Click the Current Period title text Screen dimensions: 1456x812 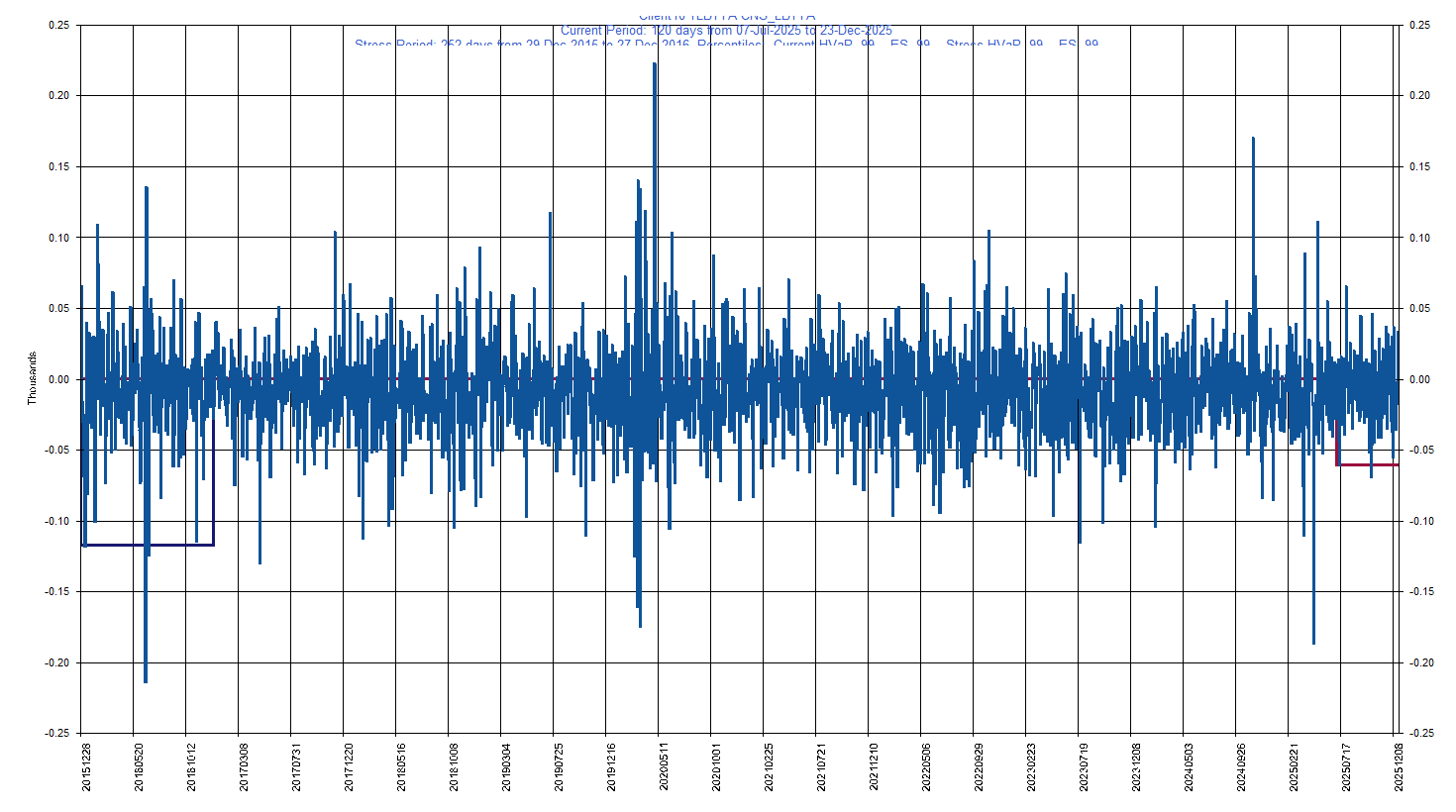pos(726,31)
